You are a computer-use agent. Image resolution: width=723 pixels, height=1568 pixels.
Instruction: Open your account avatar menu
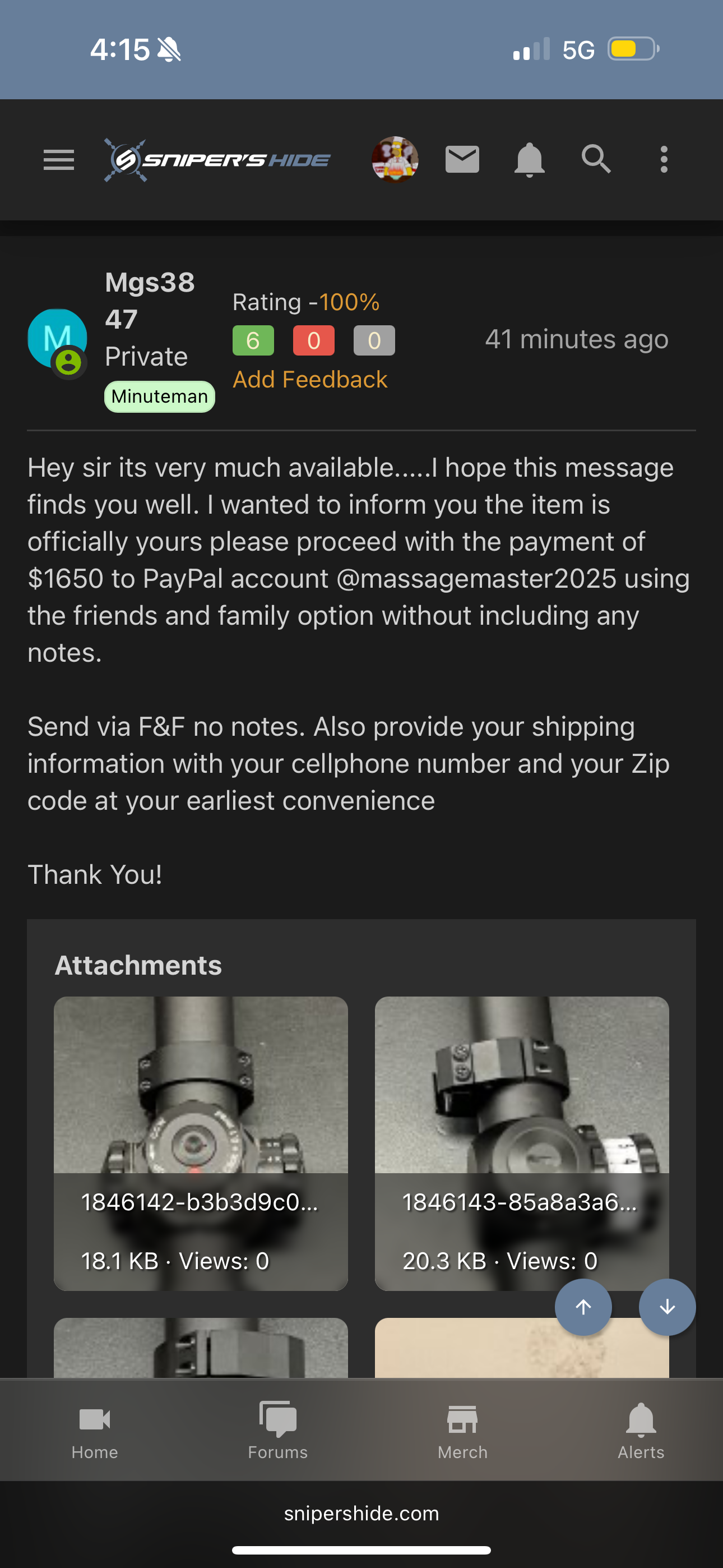tap(395, 159)
